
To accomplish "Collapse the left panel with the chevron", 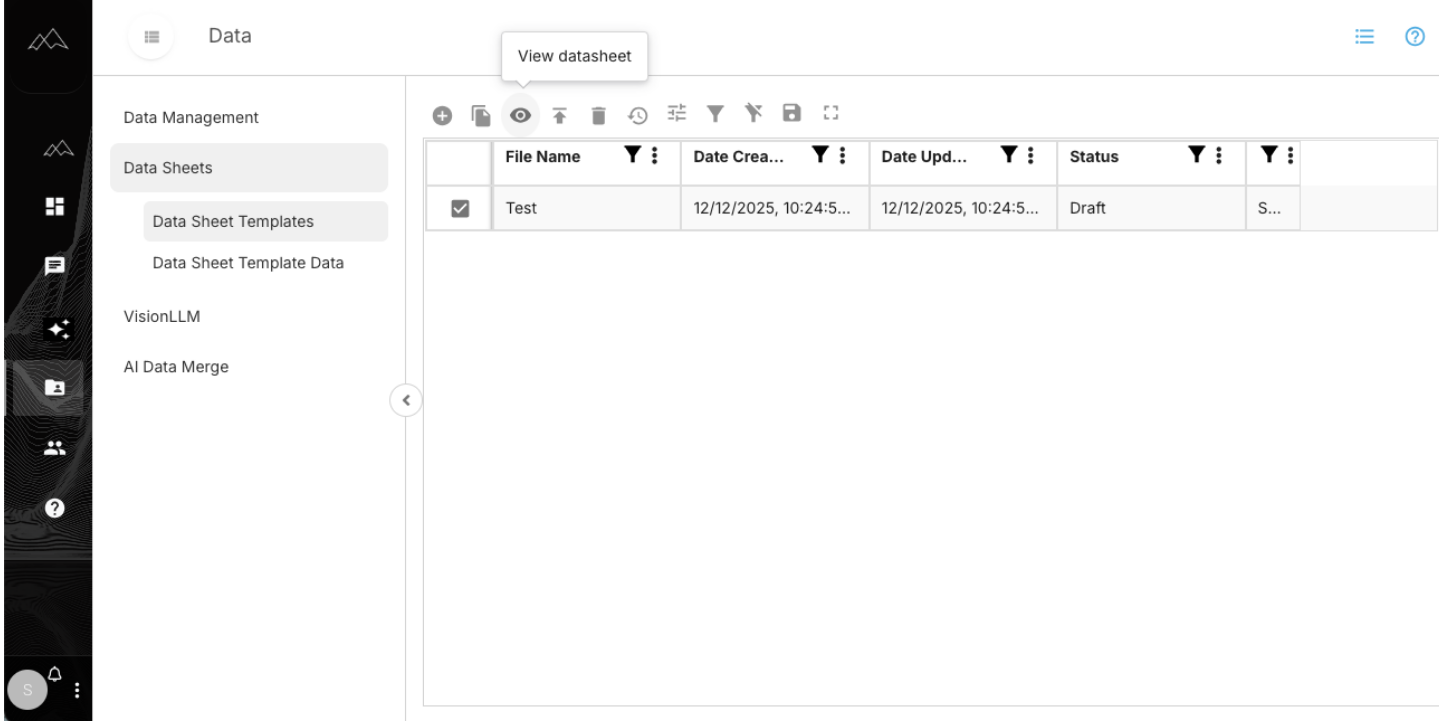I will pyautogui.click(x=405, y=400).
